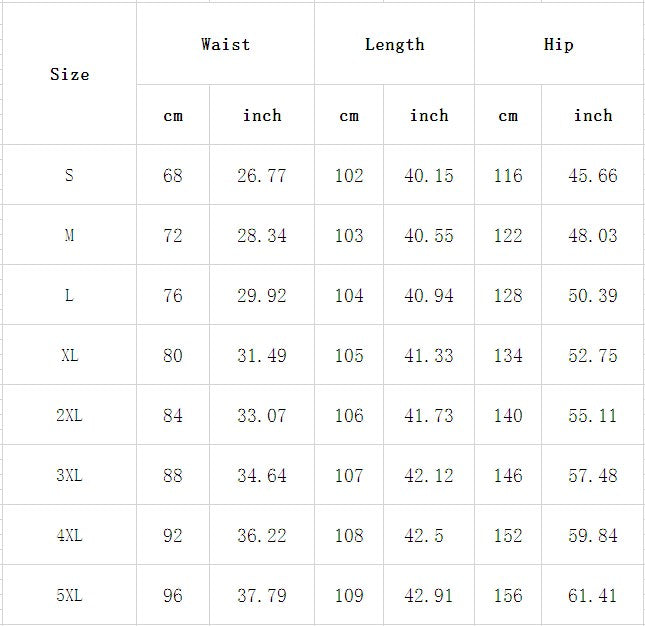Image resolution: width=645 pixels, height=626 pixels.
Task: Select the M size cell
Action: (x=69, y=235)
